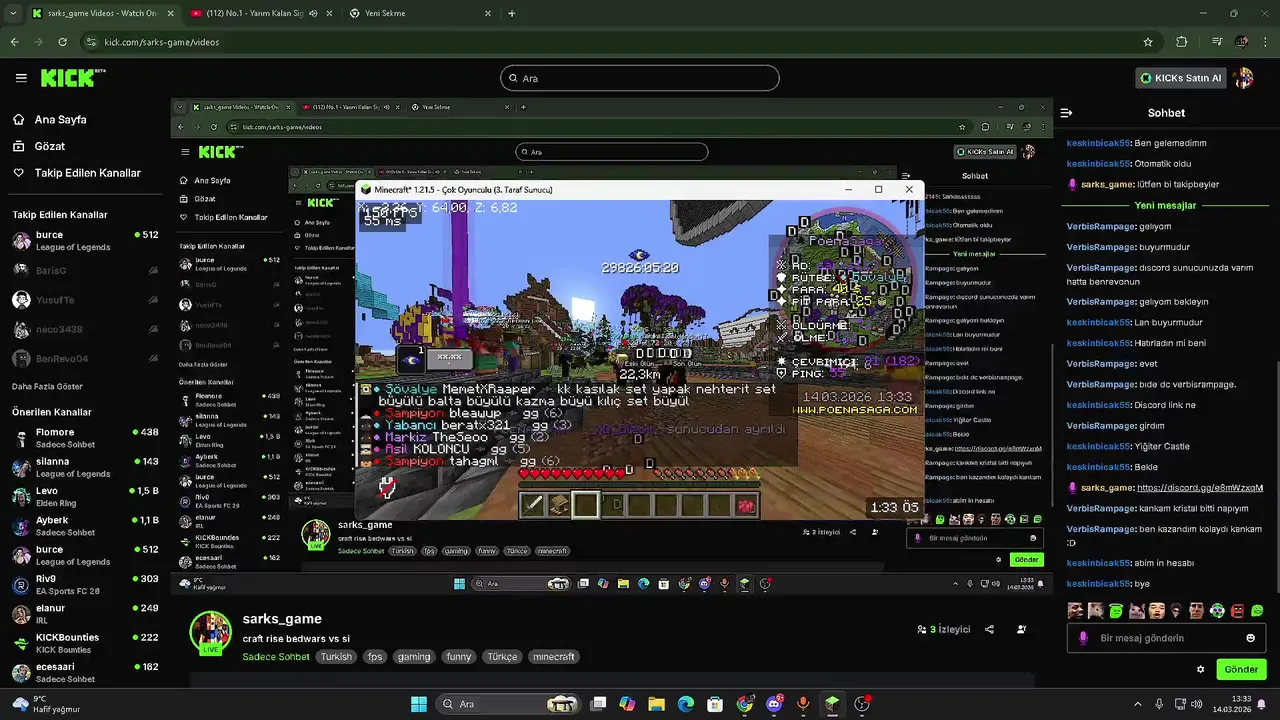Screen dimensions: 1280x720
Task: Open recommended channel elanur
Action: tap(85, 614)
